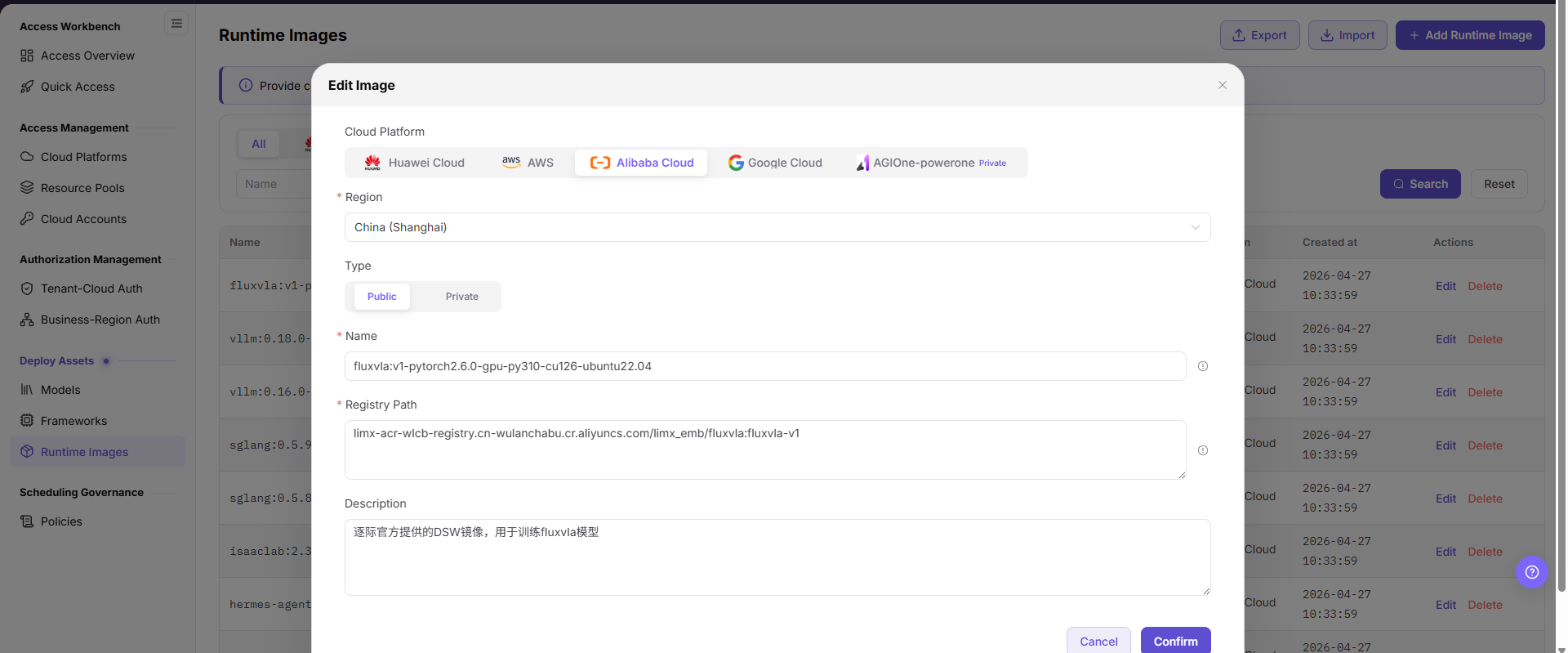
Task: Set image Type to Private
Action: pyautogui.click(x=462, y=297)
